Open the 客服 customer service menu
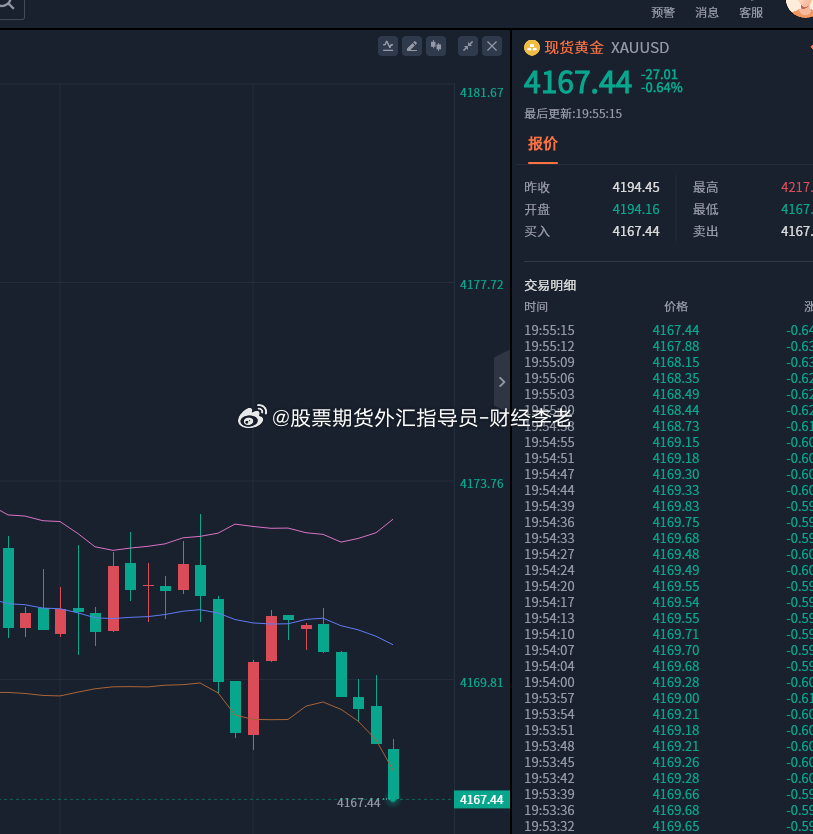 pyautogui.click(x=751, y=13)
